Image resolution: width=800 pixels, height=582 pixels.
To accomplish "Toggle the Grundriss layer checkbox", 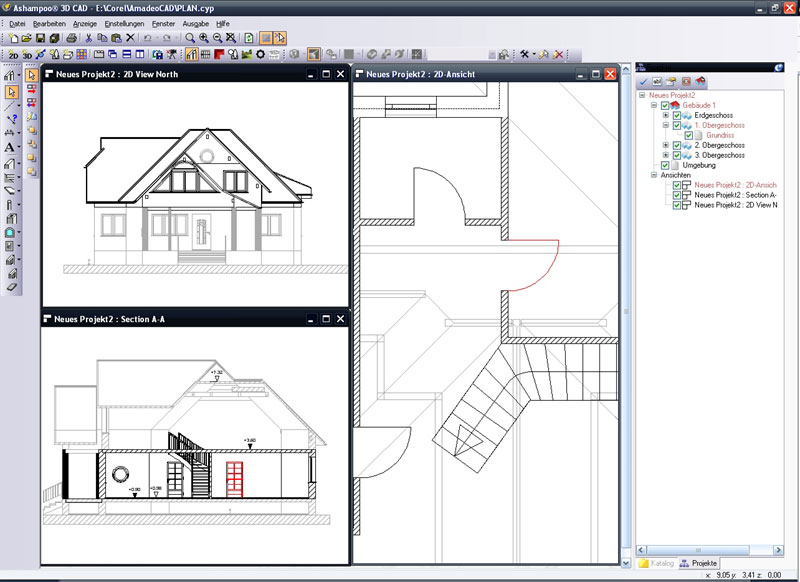I will [x=689, y=135].
